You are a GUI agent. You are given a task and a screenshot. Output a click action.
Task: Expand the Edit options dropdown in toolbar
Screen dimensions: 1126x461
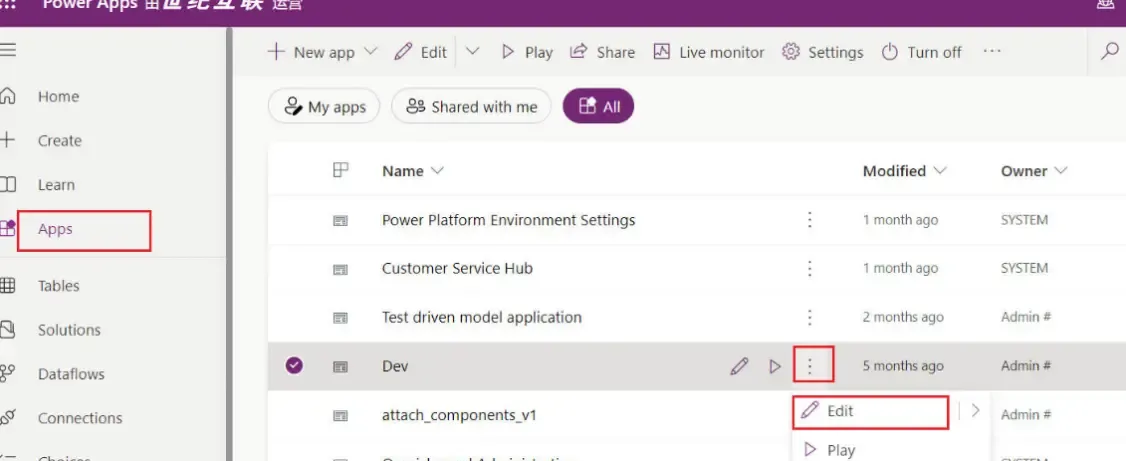473,52
